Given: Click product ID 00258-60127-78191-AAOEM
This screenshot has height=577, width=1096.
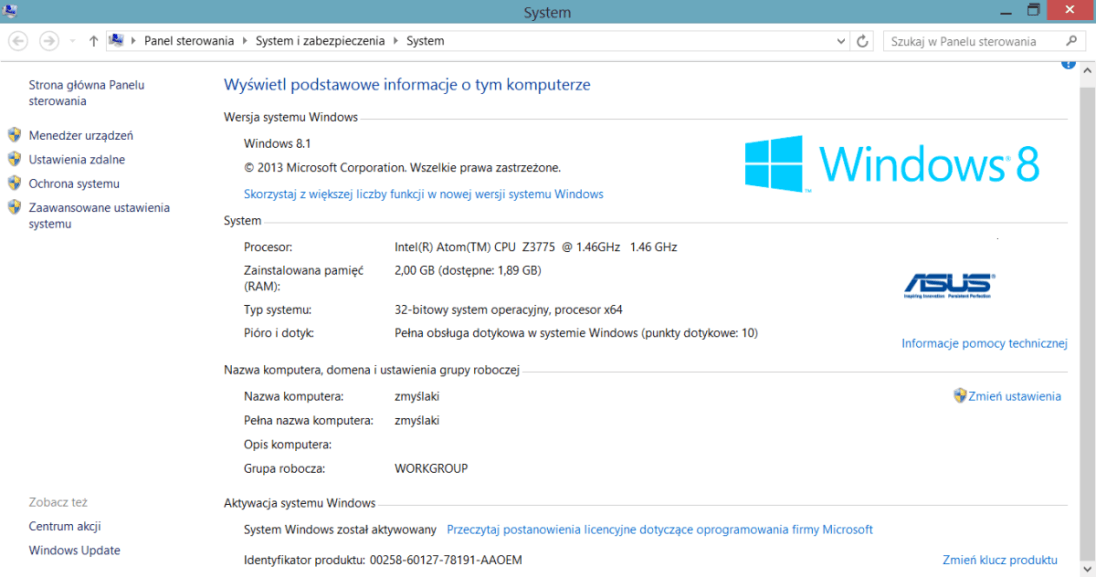Looking at the screenshot, I should click(x=445, y=560).
